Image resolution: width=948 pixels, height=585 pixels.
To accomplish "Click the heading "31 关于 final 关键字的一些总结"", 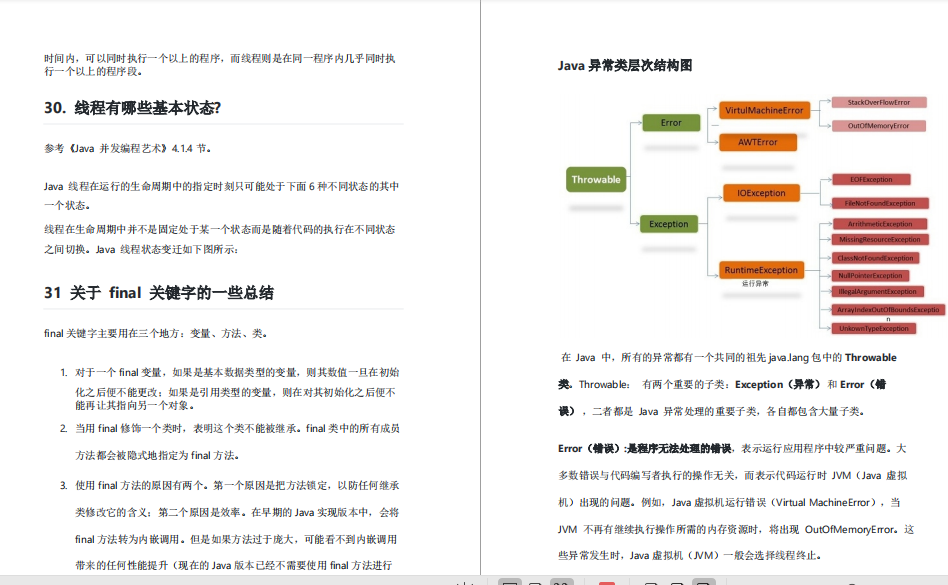I will pos(158,293).
